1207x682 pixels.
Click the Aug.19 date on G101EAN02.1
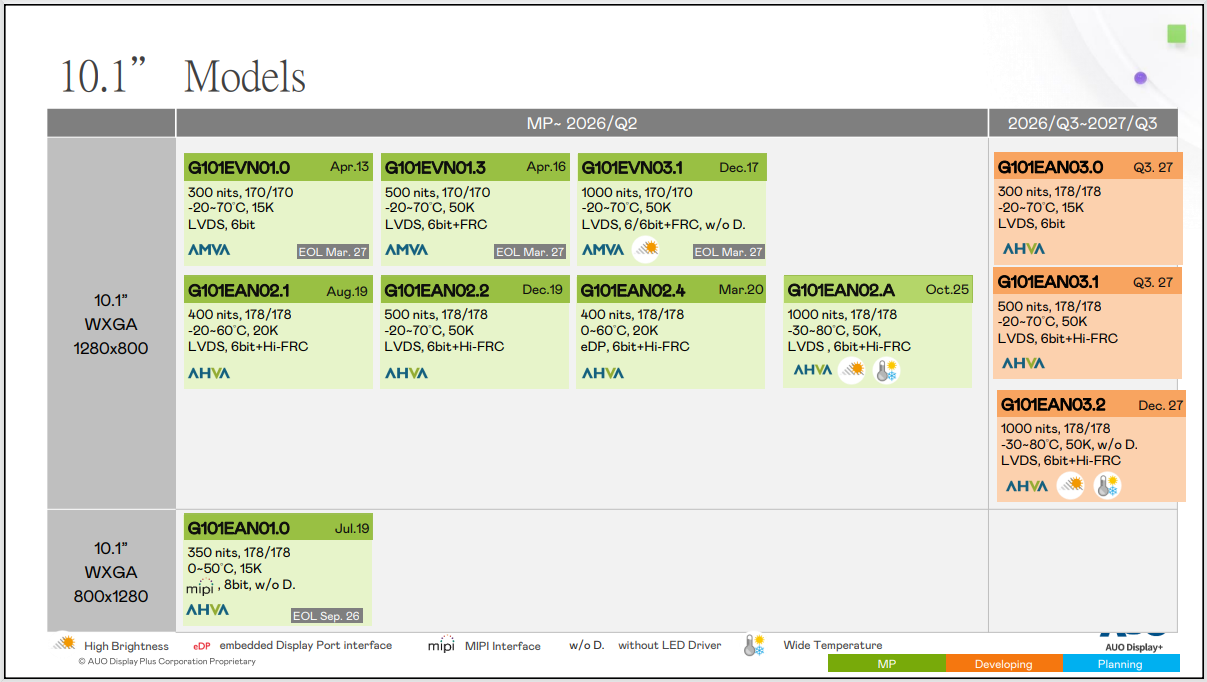(x=347, y=291)
